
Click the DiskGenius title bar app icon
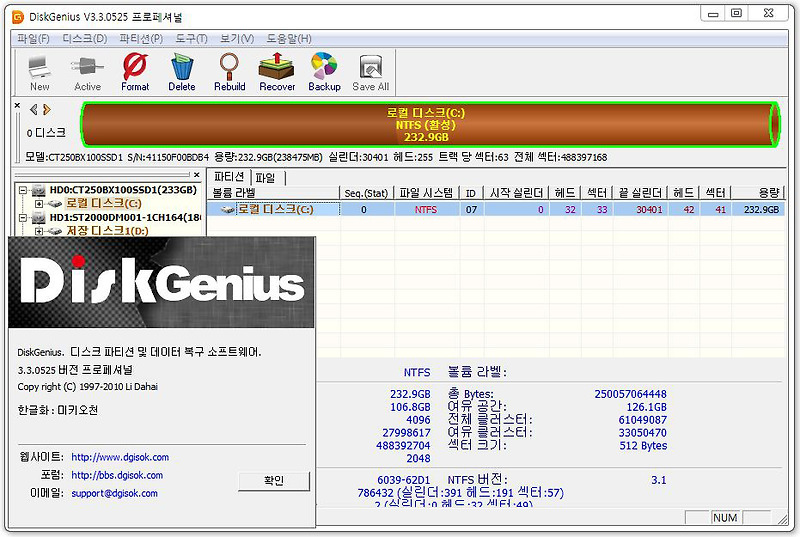click(18, 17)
